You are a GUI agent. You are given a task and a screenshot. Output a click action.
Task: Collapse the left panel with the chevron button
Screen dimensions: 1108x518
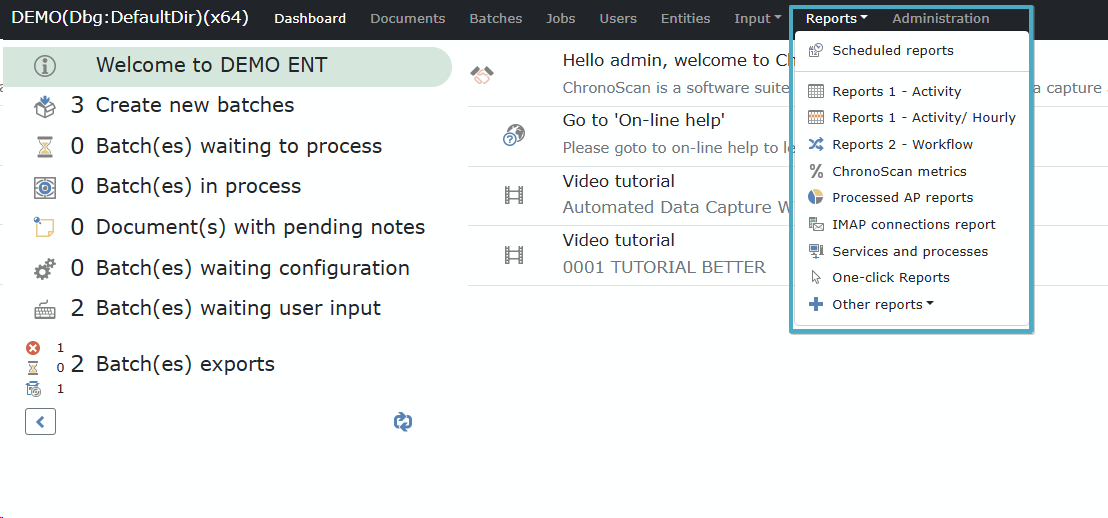click(40, 422)
